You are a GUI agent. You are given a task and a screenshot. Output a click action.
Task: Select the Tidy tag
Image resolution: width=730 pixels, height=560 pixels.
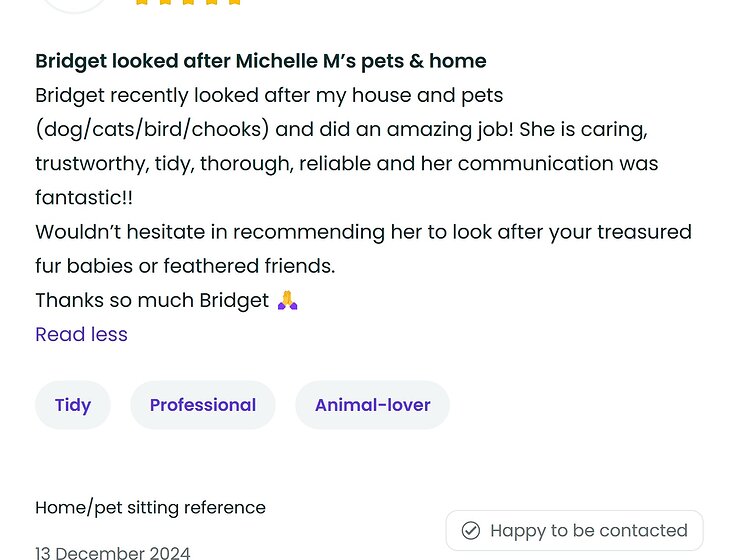73,405
